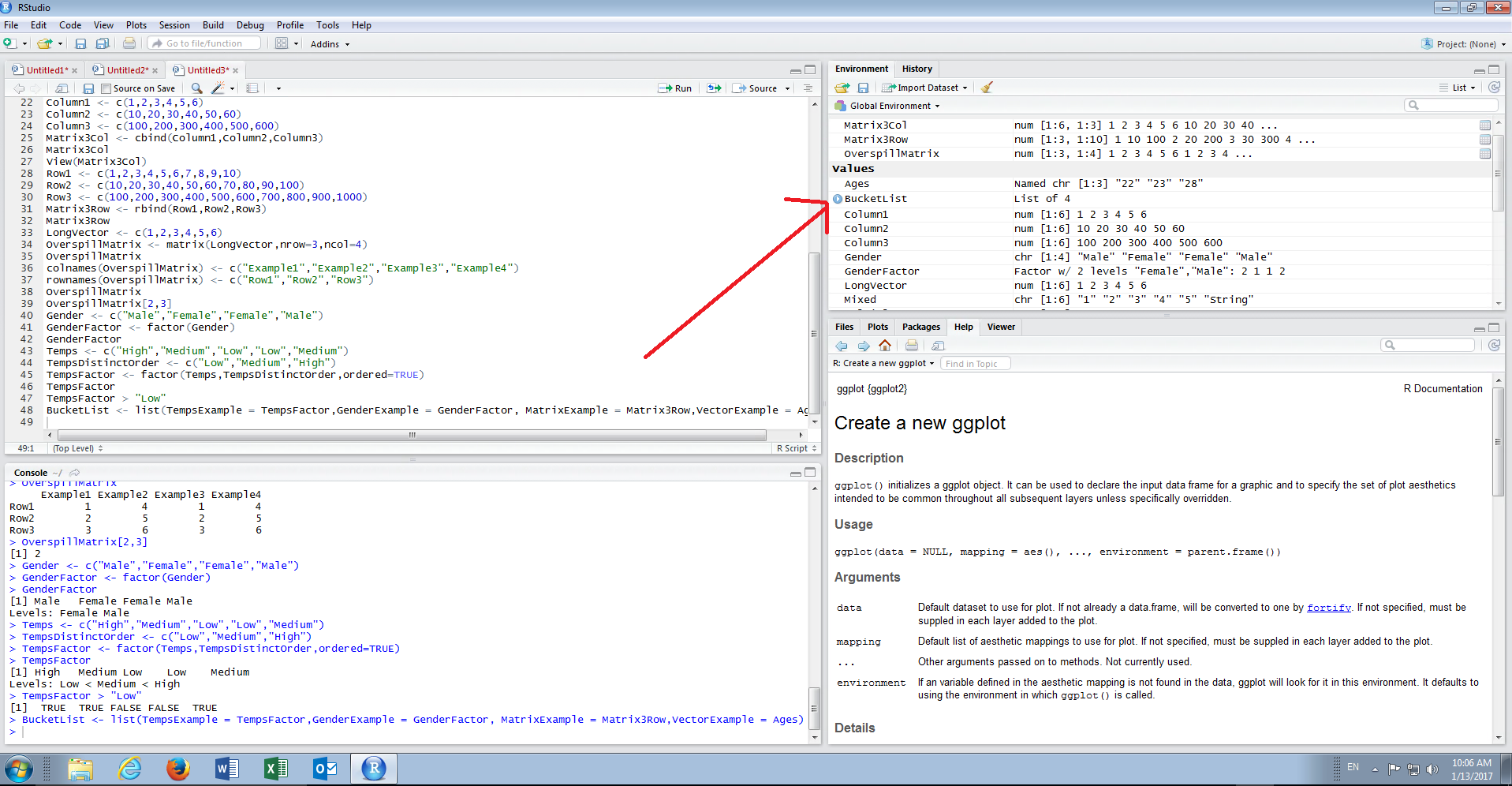This screenshot has width=1512, height=786.
Task: Click the Source button in editor
Action: [755, 88]
